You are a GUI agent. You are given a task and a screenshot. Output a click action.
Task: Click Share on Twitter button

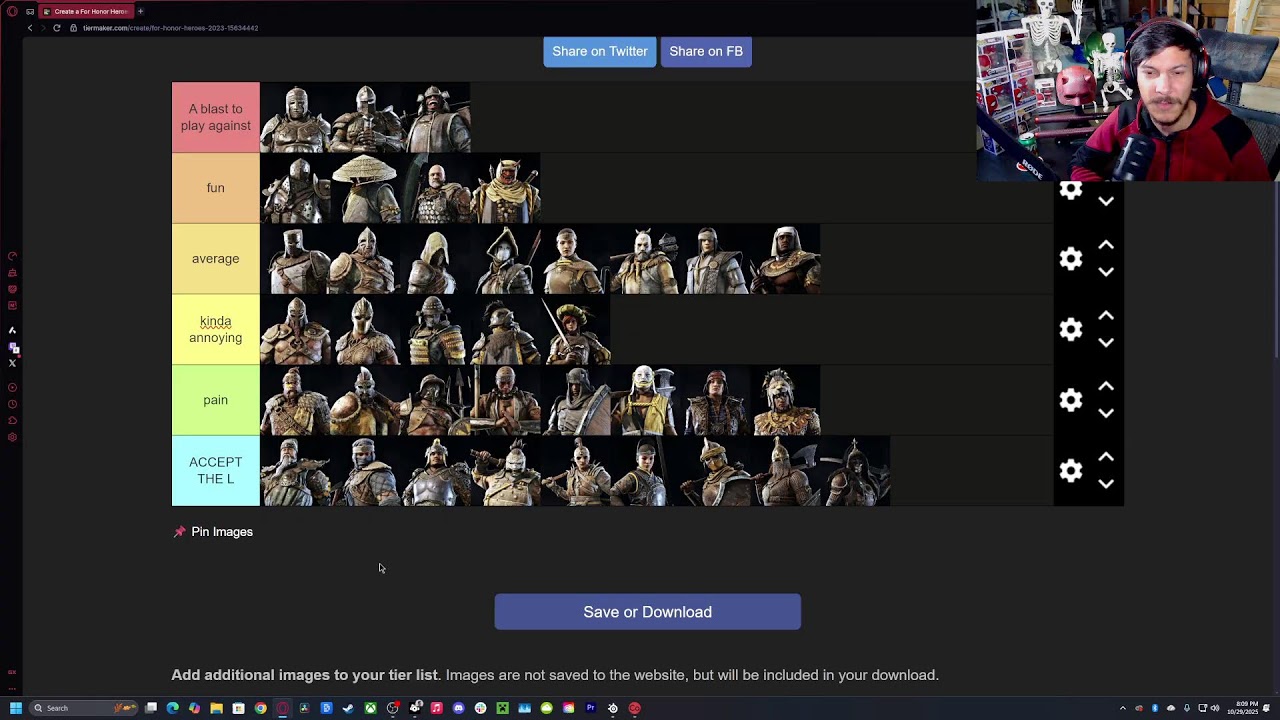point(600,51)
